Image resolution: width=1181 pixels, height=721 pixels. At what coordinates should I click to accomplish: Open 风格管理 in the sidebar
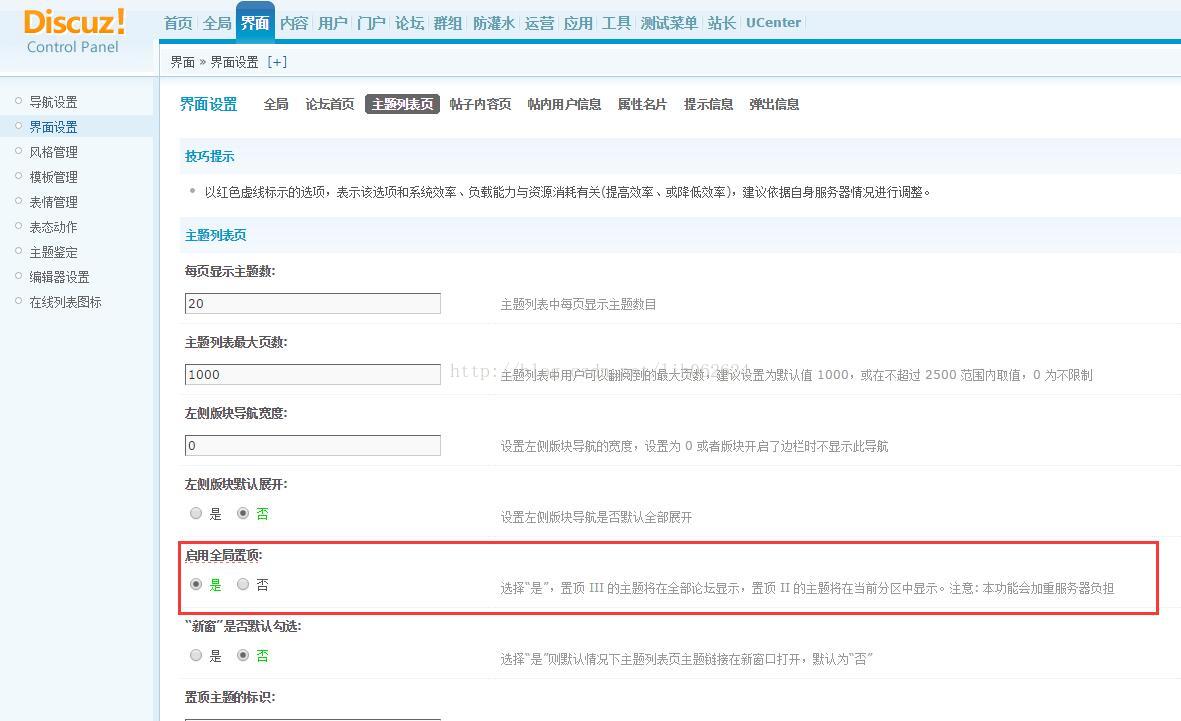(53, 151)
